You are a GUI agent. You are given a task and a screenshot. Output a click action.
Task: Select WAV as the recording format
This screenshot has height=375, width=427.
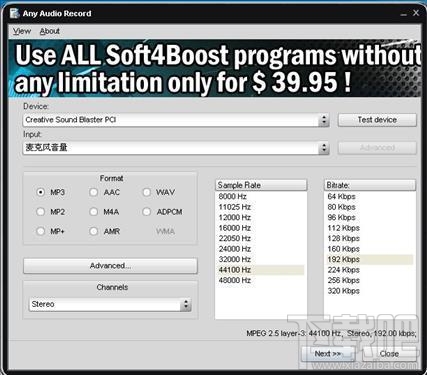tap(147, 192)
